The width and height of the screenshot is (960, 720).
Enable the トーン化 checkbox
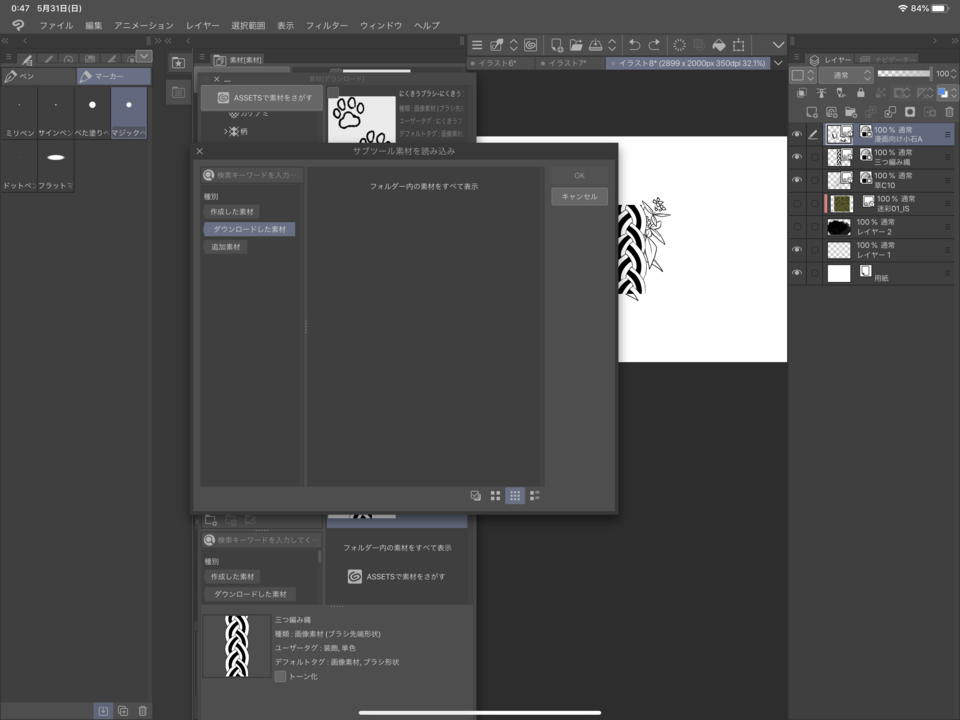280,676
